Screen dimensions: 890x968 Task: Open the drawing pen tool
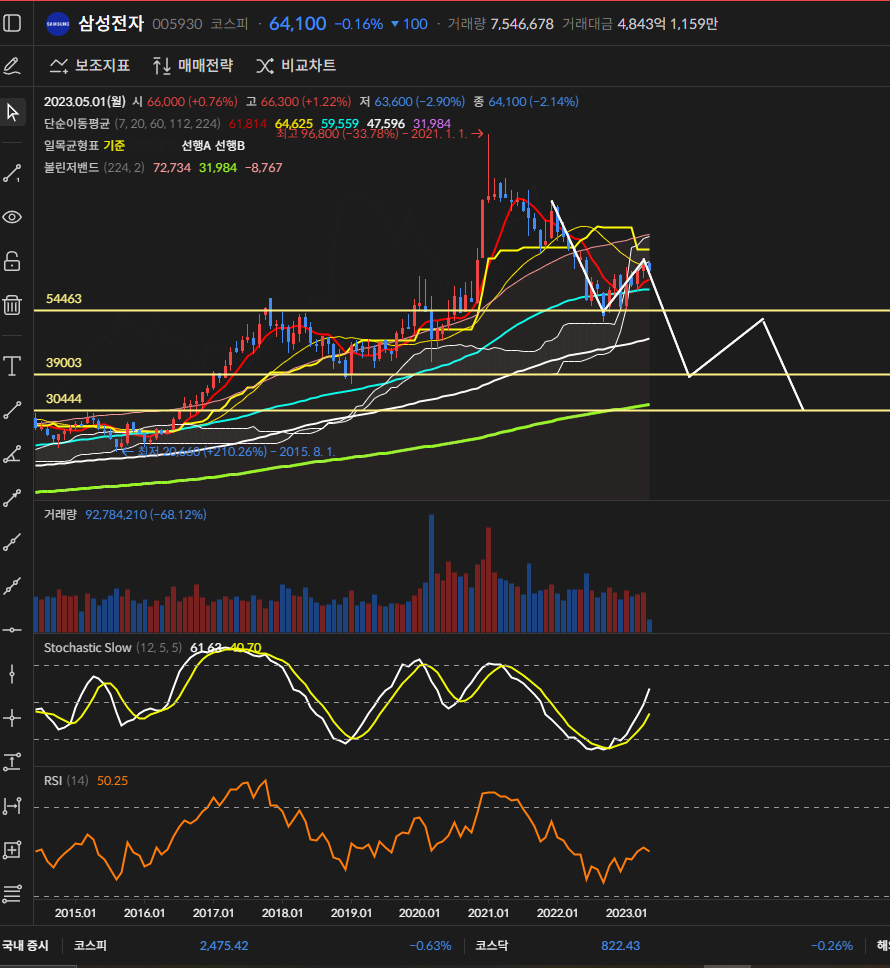(12, 66)
